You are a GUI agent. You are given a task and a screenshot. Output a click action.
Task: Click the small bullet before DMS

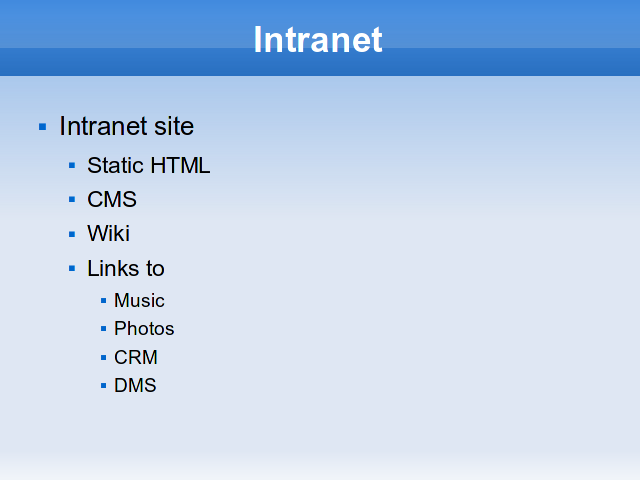[104, 386]
